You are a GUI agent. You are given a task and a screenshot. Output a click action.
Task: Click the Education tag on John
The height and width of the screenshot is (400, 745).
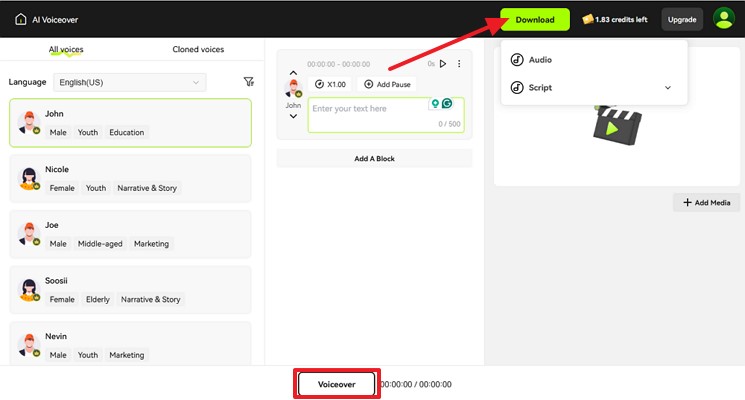point(126,132)
